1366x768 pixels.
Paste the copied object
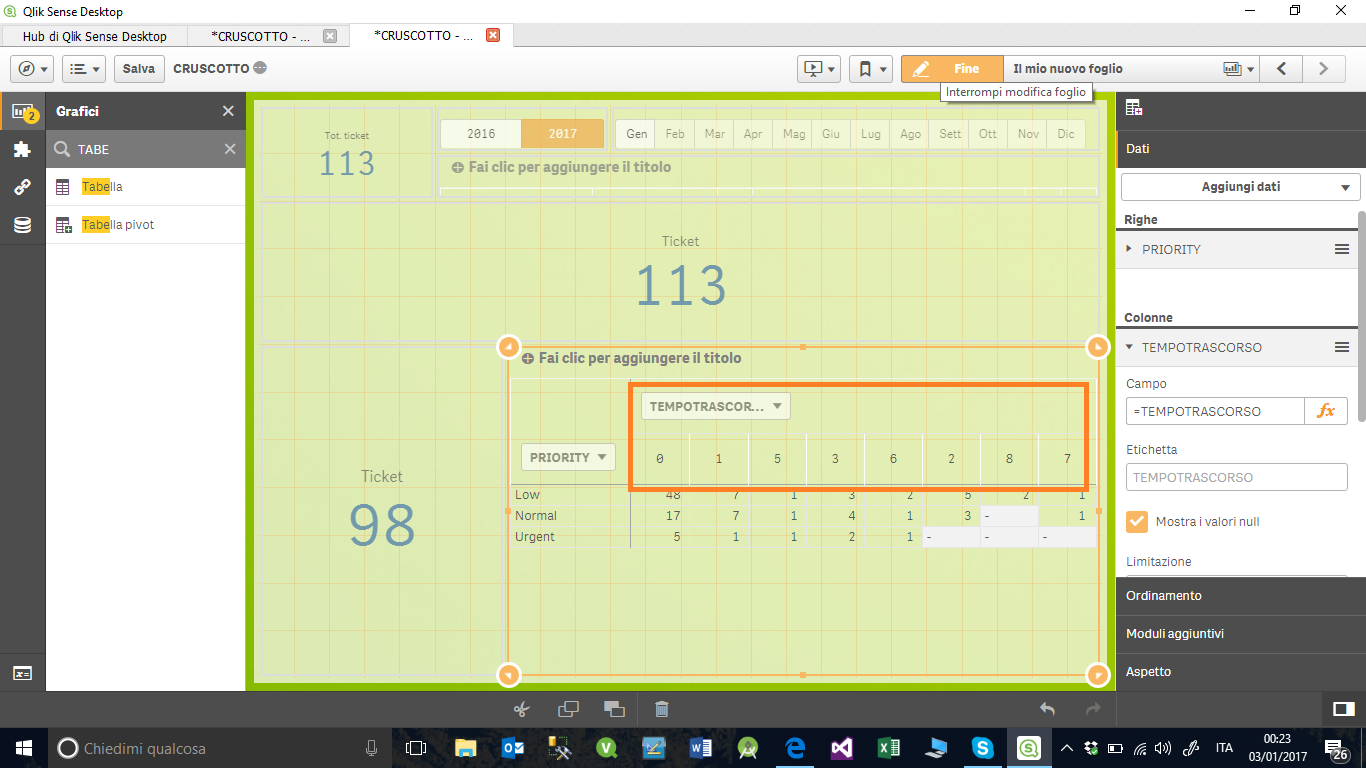point(614,709)
